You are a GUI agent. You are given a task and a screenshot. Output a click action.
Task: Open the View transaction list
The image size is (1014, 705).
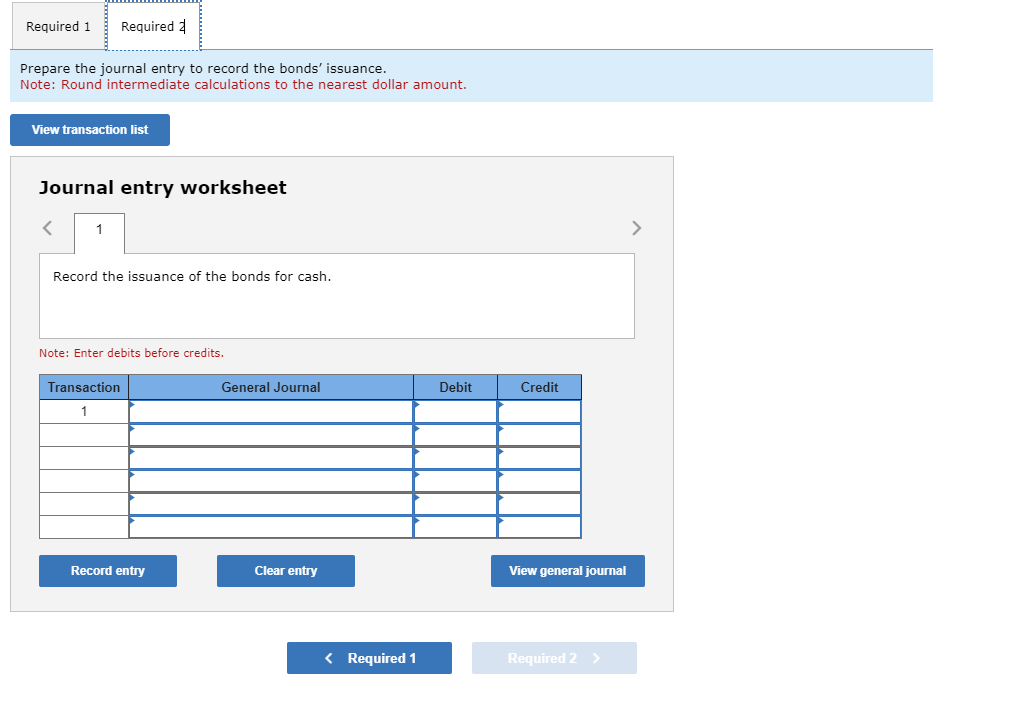click(x=89, y=130)
